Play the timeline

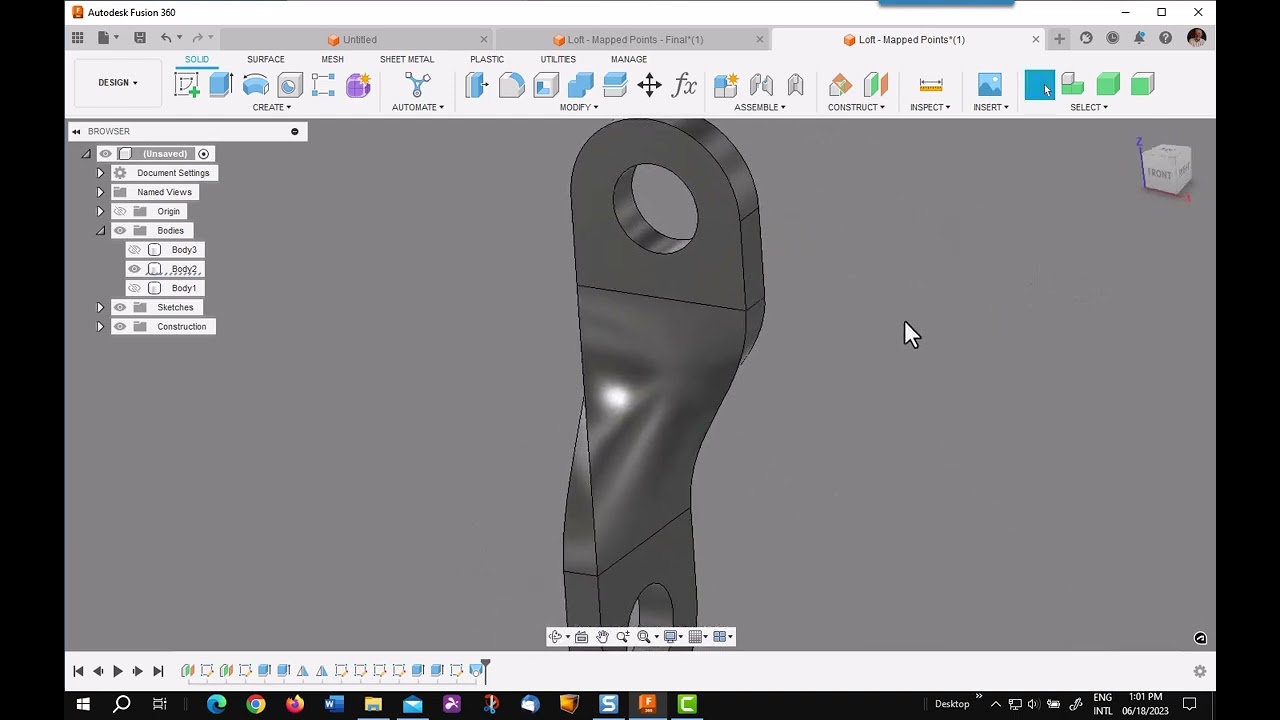[117, 671]
